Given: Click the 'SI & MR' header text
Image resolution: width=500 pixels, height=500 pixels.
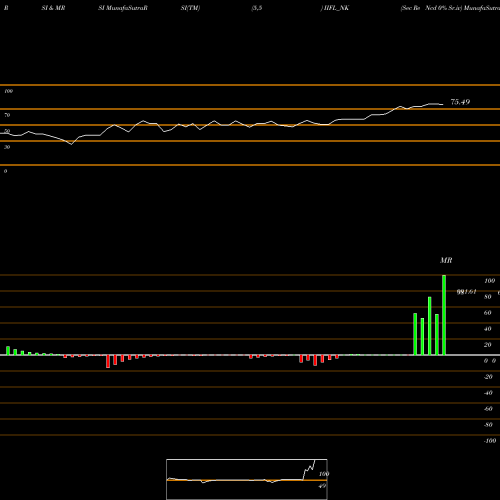Looking at the screenshot, I should click(53, 8).
